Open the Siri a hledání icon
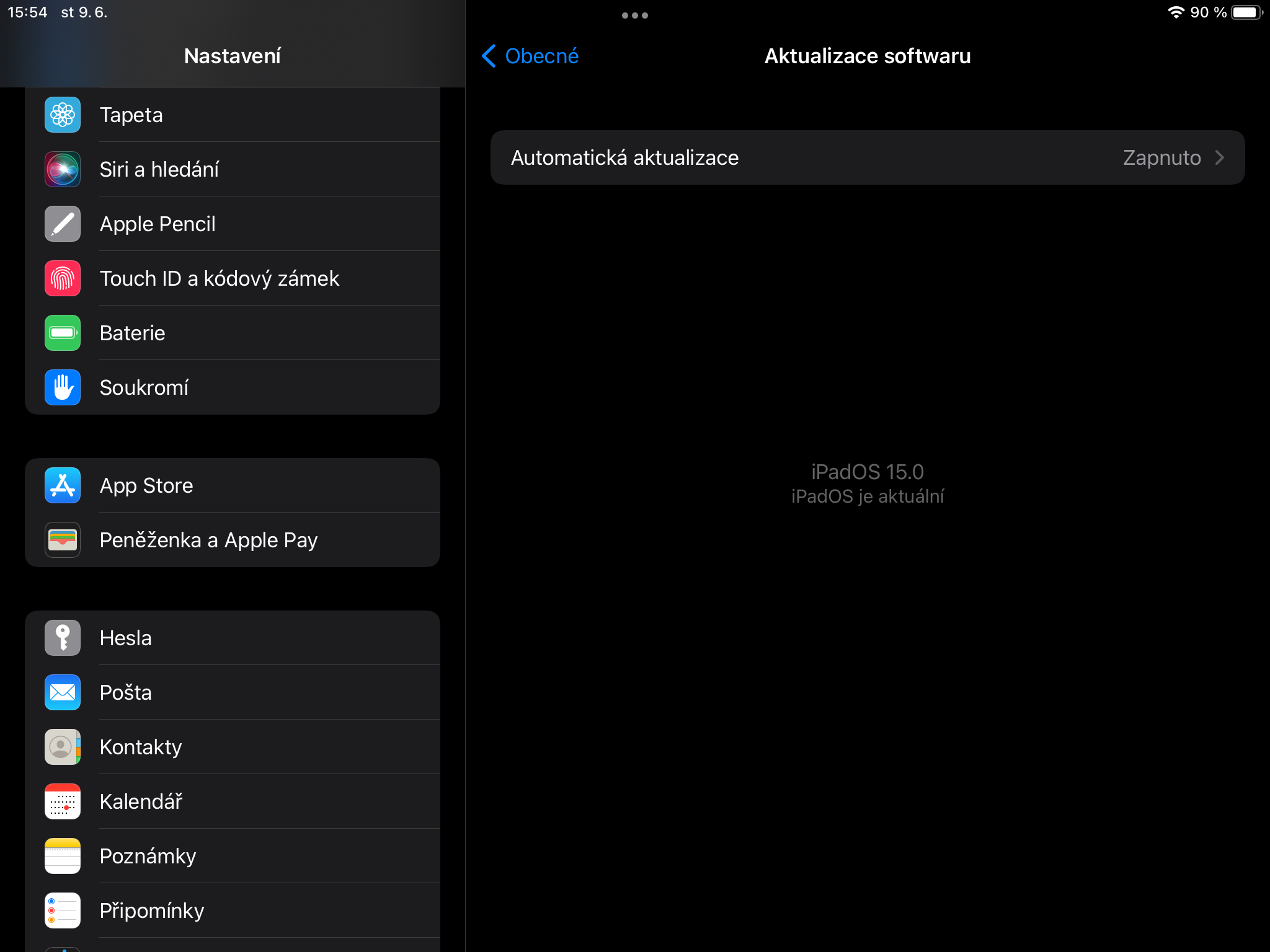This screenshot has height=952, width=1270. click(63, 169)
